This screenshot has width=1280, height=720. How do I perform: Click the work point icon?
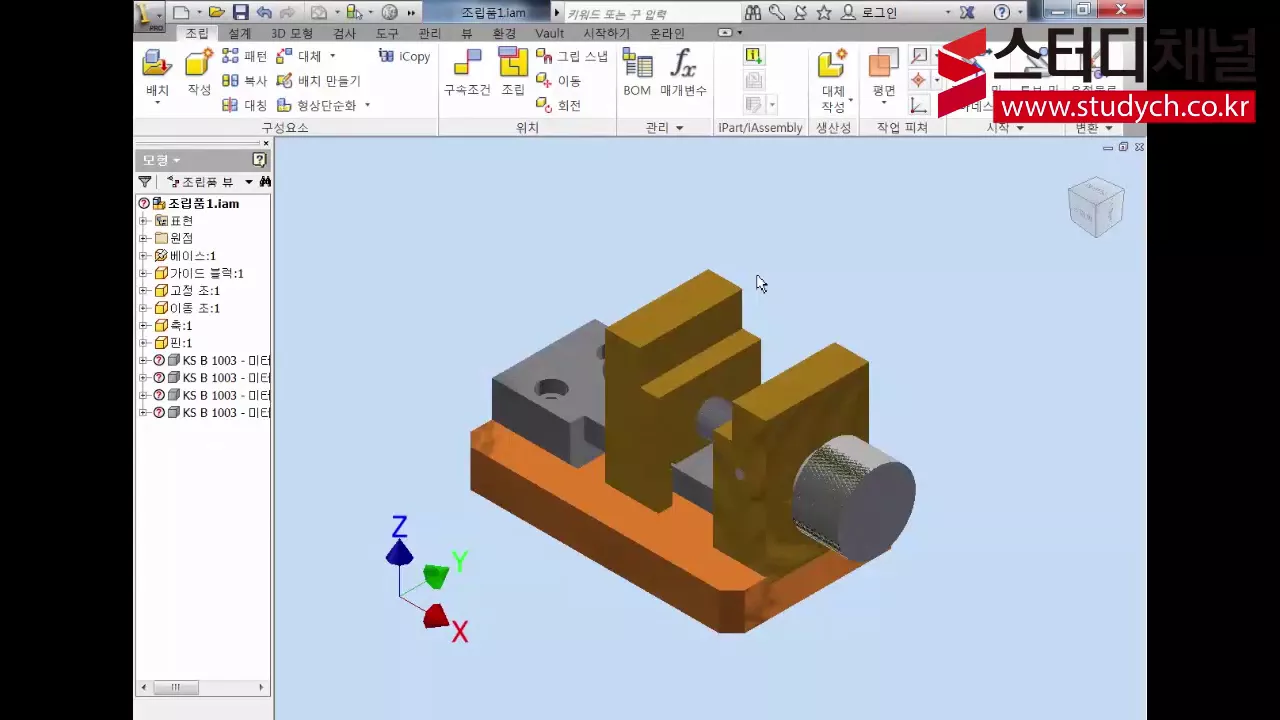pyautogui.click(x=919, y=81)
